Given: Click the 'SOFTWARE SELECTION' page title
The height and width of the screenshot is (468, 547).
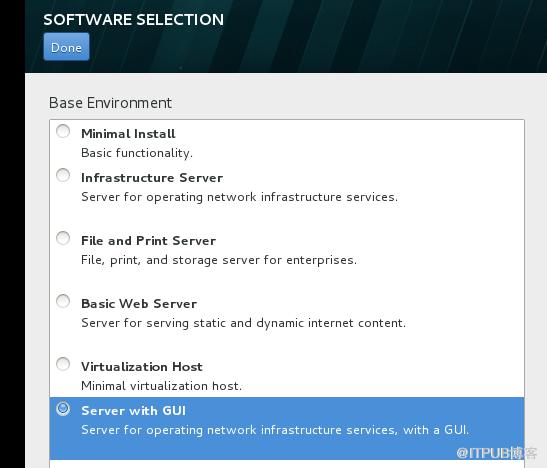Looking at the screenshot, I should [x=134, y=20].
